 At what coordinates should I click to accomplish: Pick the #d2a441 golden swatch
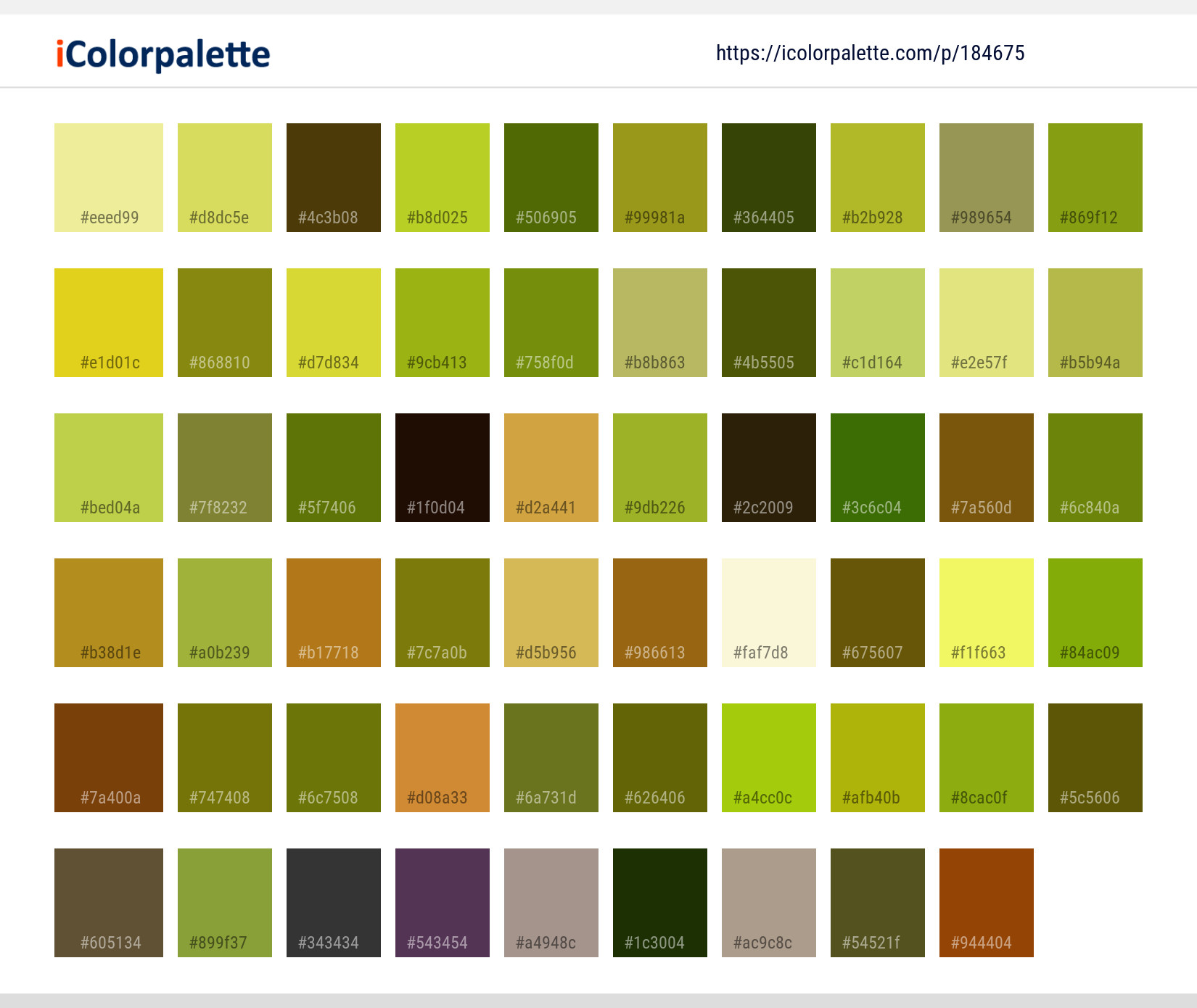(551, 468)
